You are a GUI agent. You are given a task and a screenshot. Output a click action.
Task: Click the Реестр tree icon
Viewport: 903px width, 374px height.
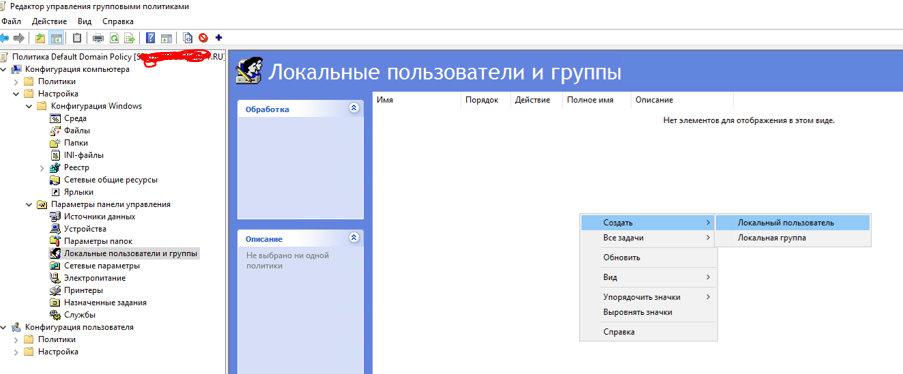coord(55,168)
